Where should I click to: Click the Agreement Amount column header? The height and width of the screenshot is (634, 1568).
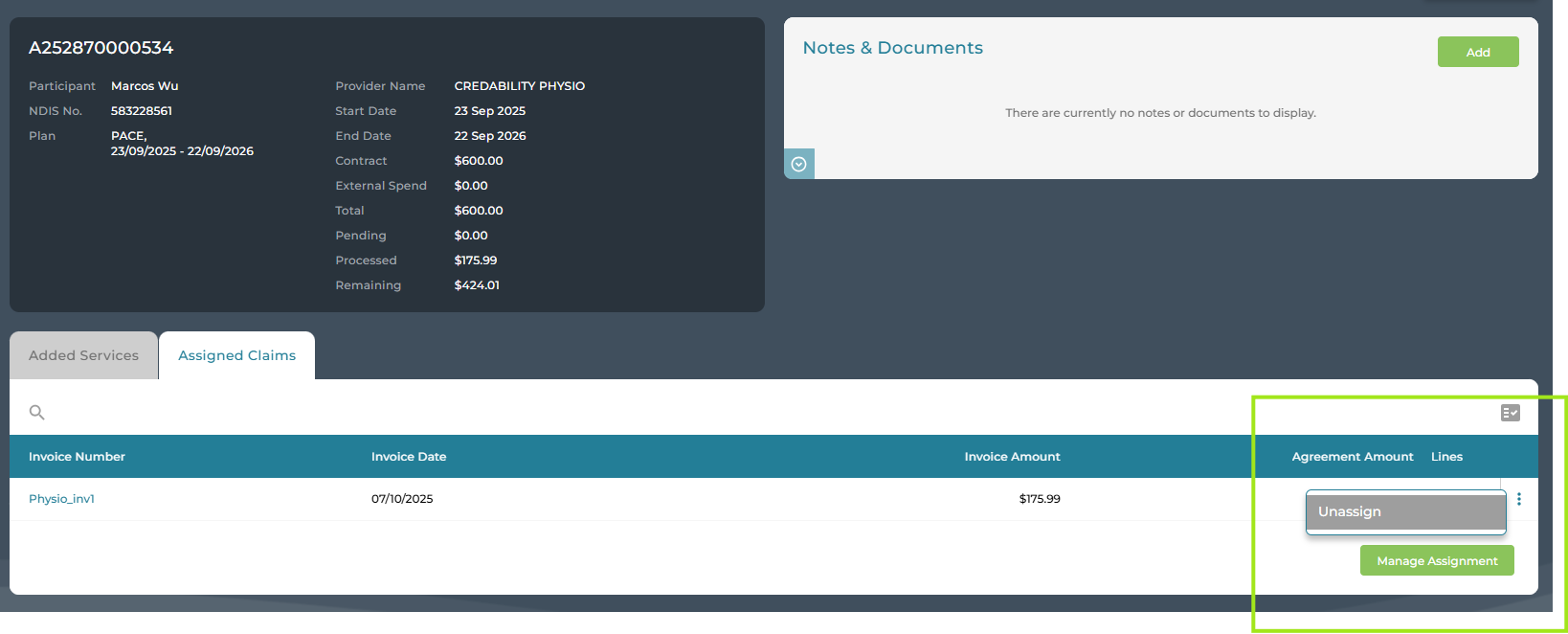click(1352, 457)
